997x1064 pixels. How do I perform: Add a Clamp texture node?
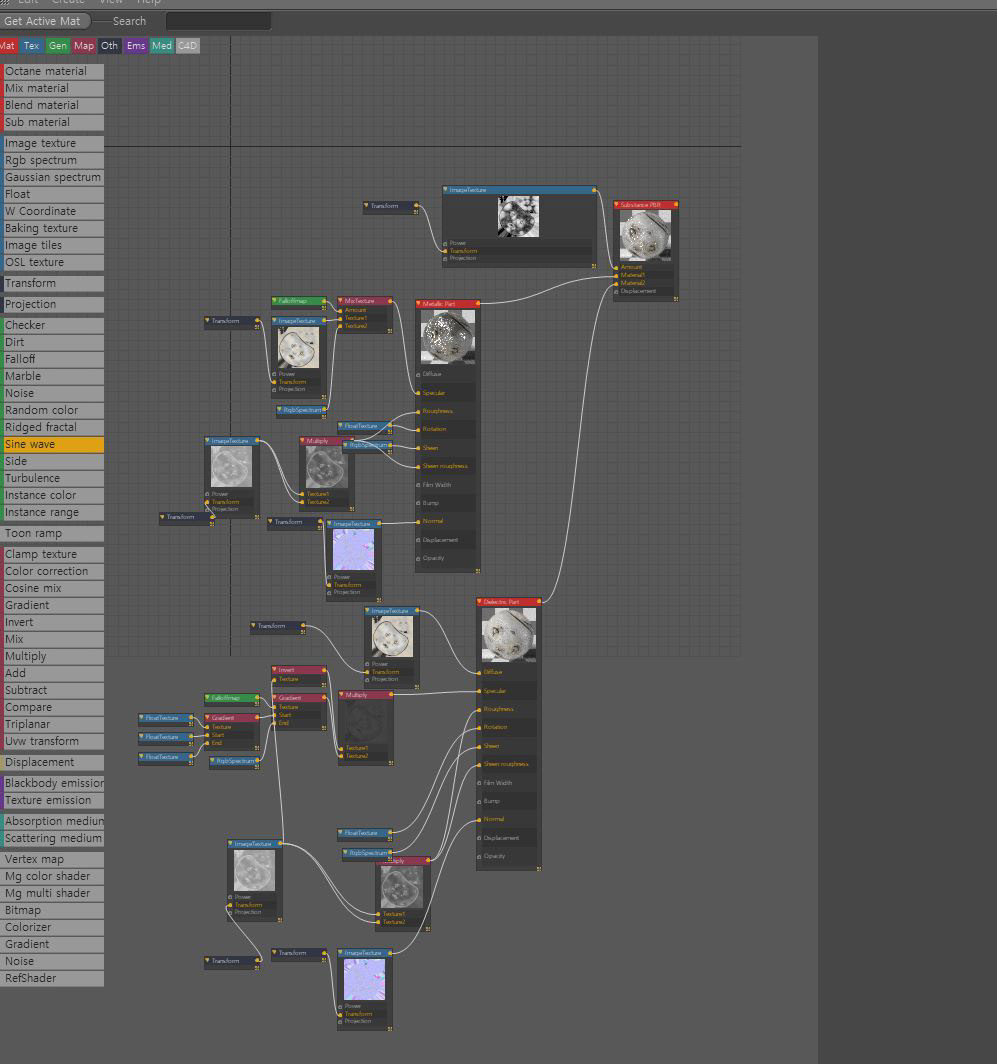point(52,554)
